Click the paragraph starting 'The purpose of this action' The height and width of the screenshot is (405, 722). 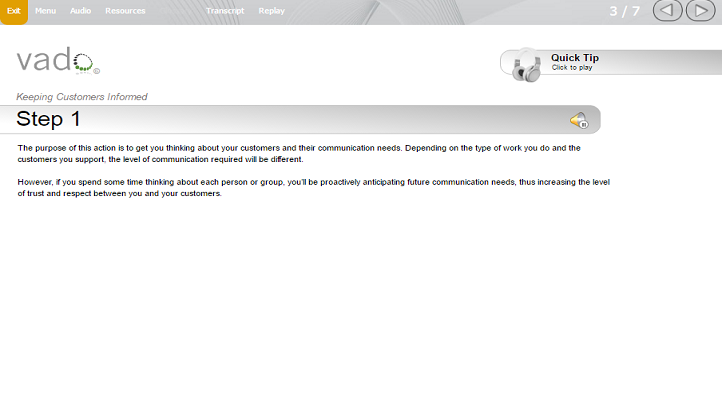299,154
